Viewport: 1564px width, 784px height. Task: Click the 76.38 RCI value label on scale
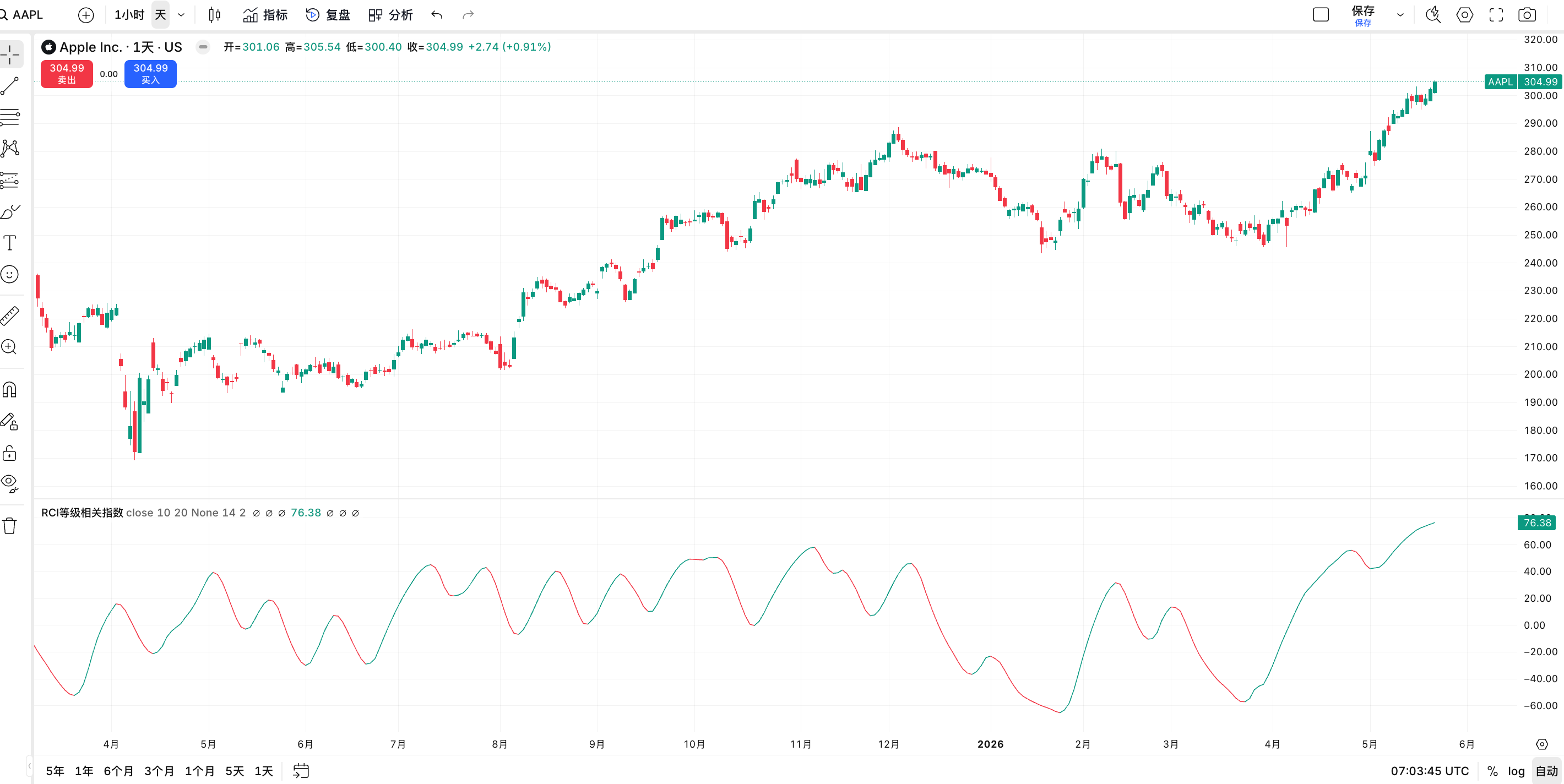[x=1536, y=523]
